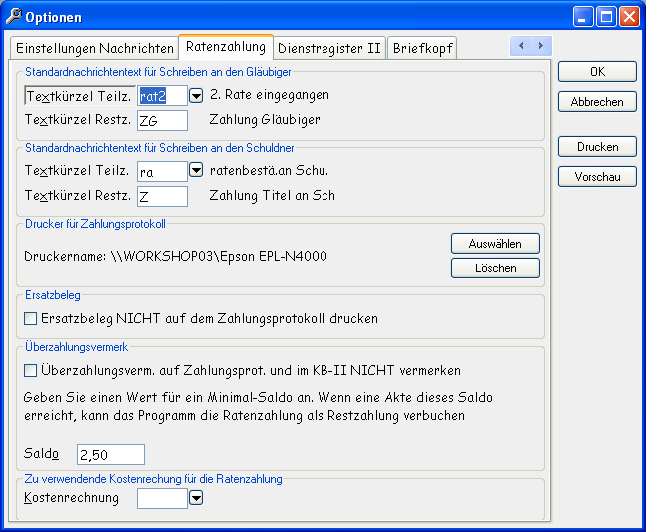Click the Saldo value field
This screenshot has height=532, width=647.
(110, 455)
